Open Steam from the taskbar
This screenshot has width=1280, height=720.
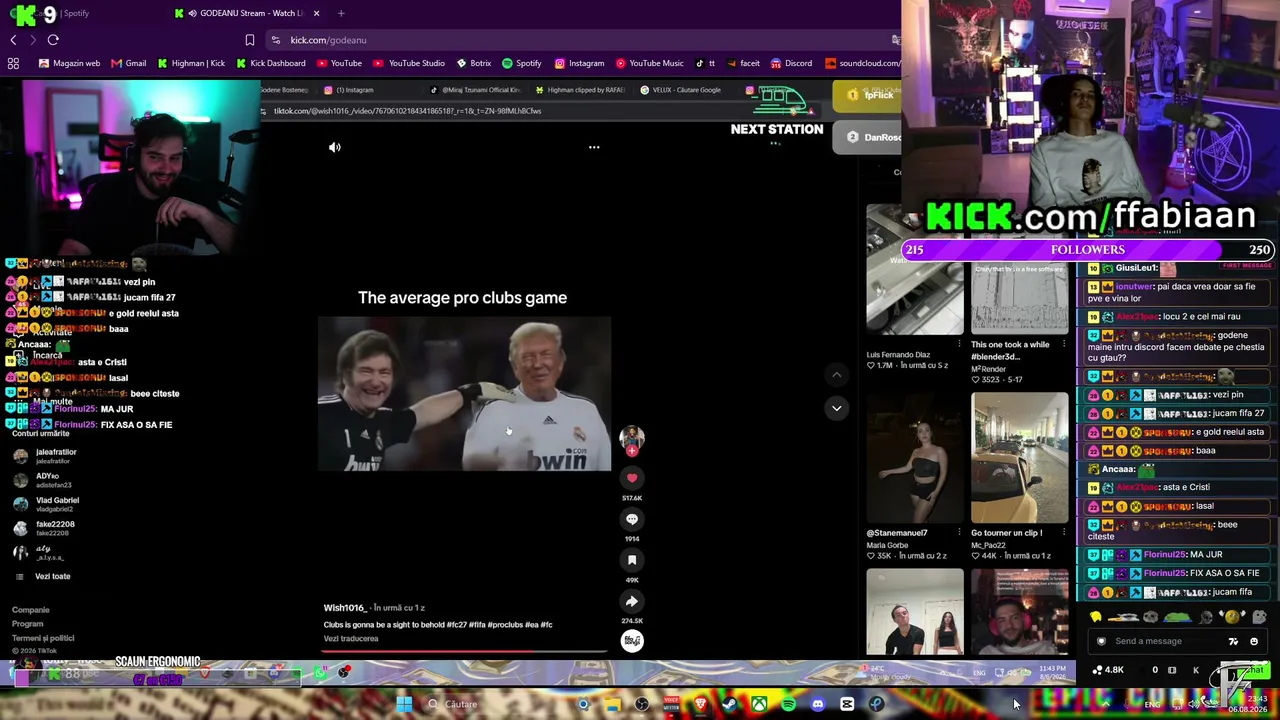[730, 704]
